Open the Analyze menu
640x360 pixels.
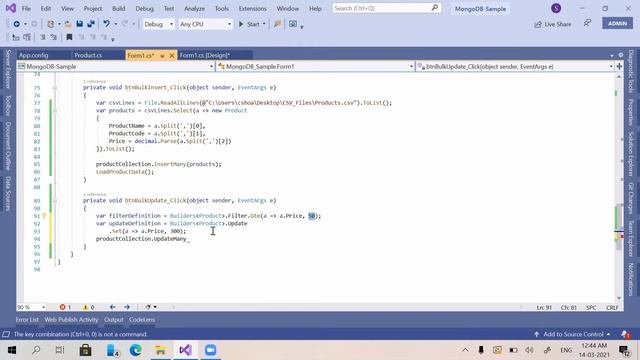194,8
